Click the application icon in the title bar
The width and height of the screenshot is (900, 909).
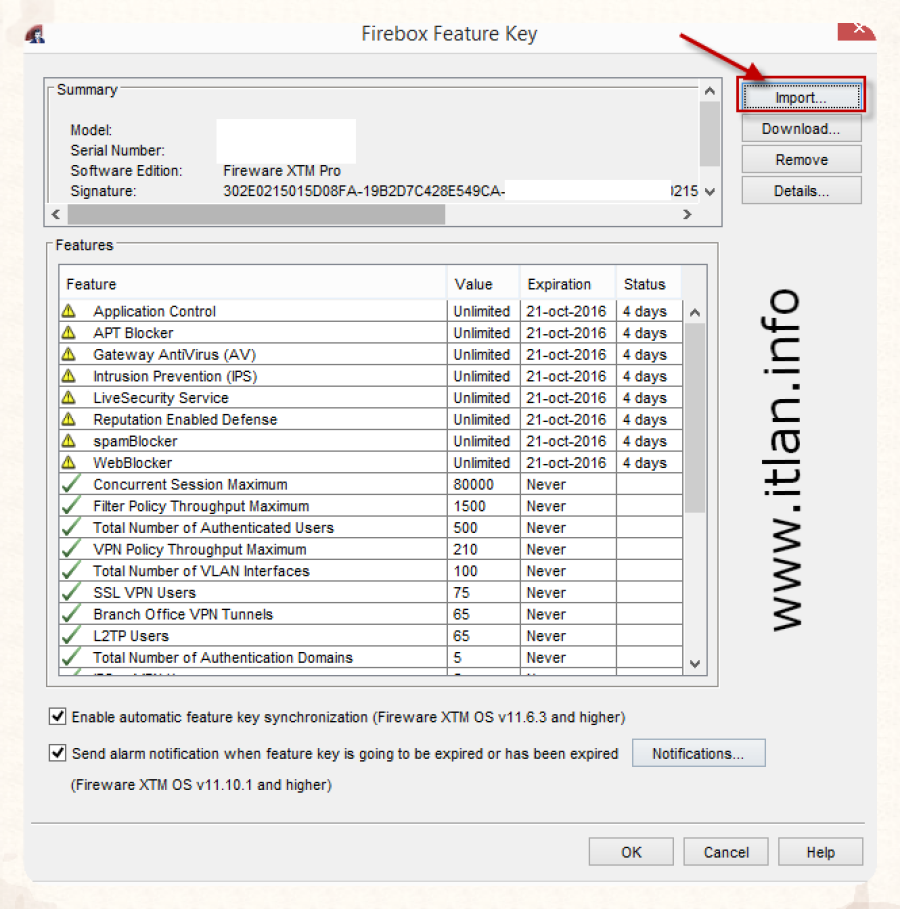point(36,33)
